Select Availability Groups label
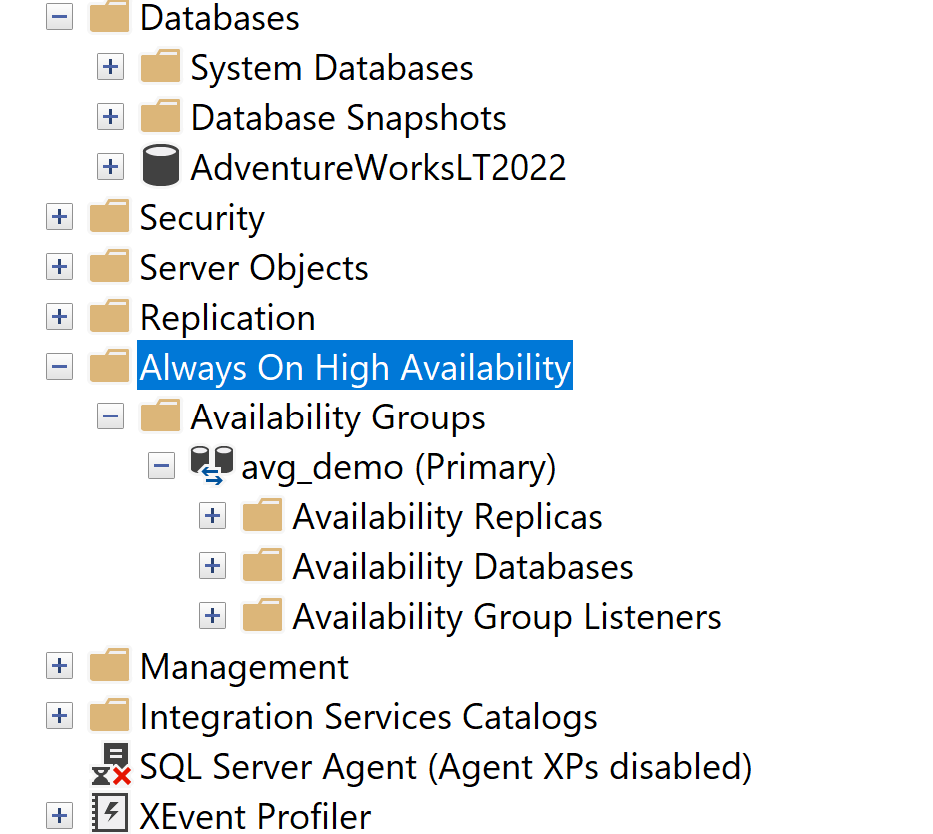The image size is (933, 834). (x=338, y=417)
